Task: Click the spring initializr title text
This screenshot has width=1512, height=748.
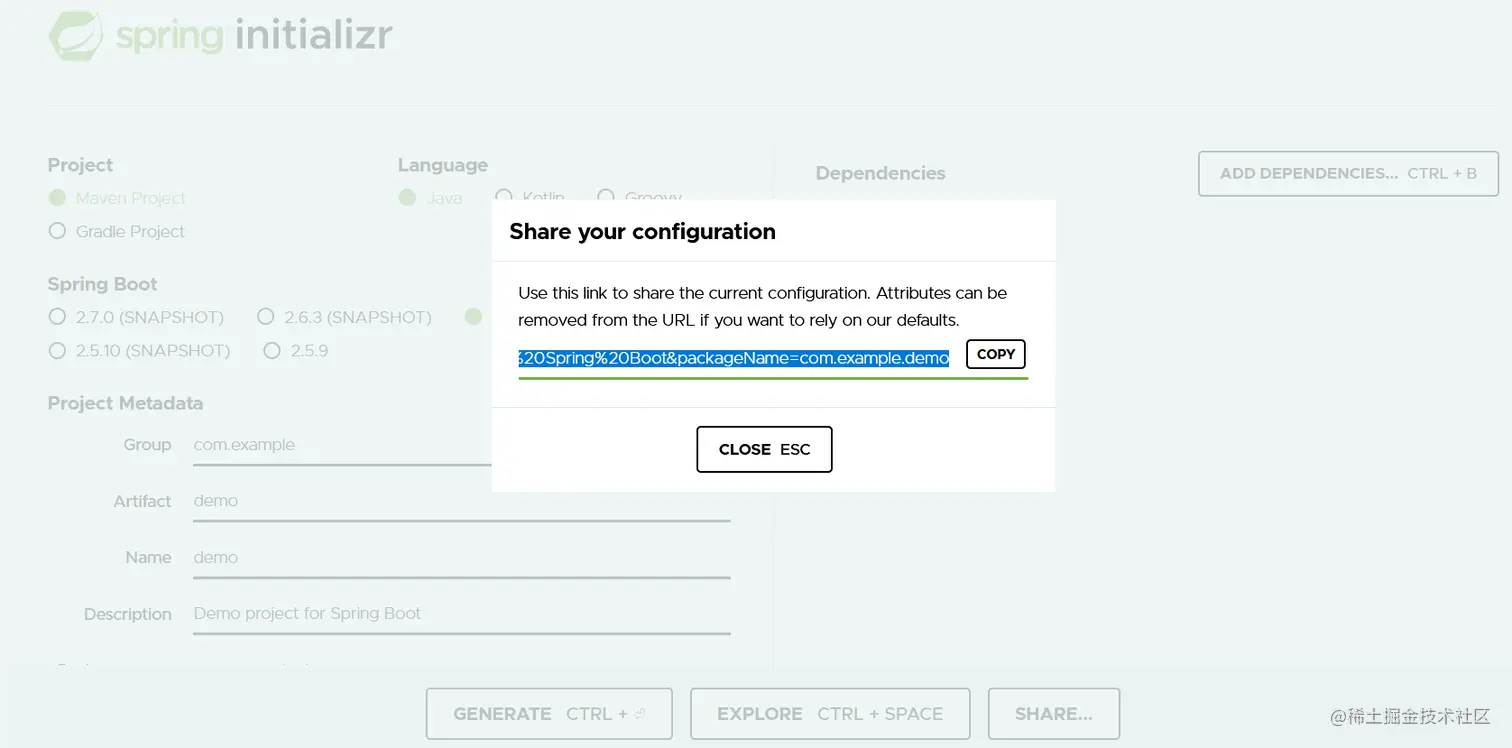Action: (x=254, y=36)
